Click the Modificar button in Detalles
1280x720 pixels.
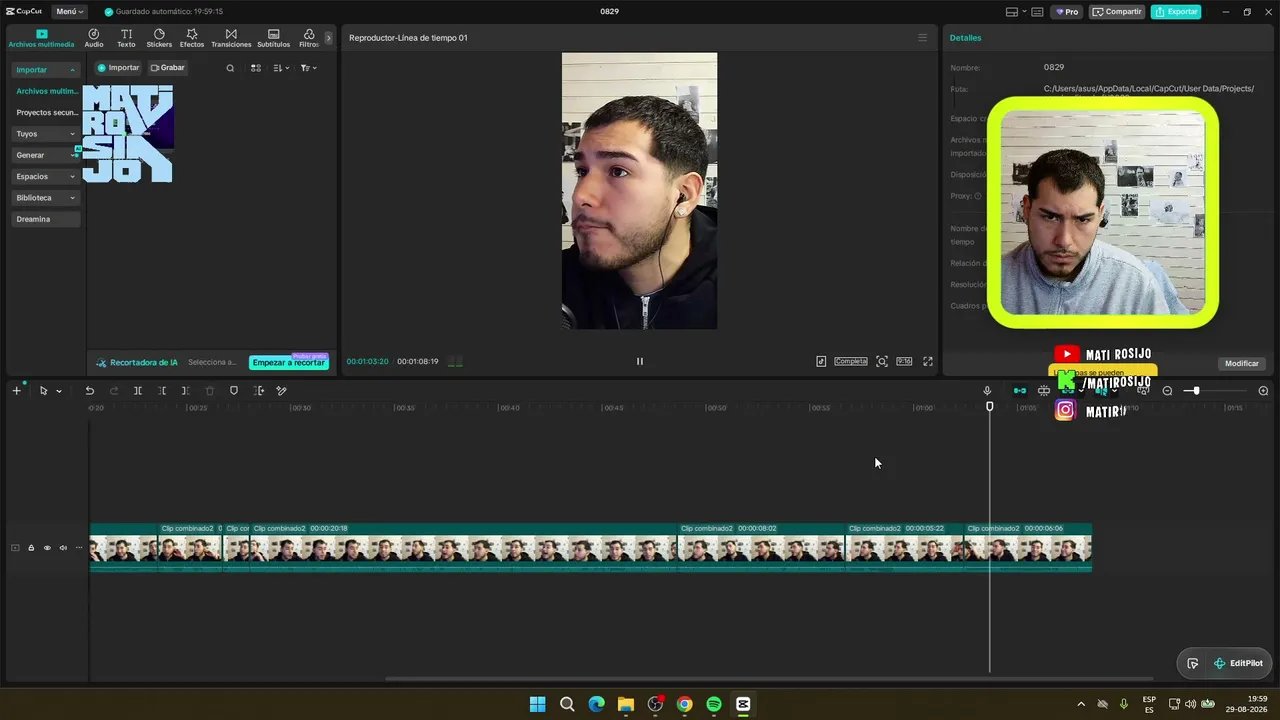point(1242,363)
